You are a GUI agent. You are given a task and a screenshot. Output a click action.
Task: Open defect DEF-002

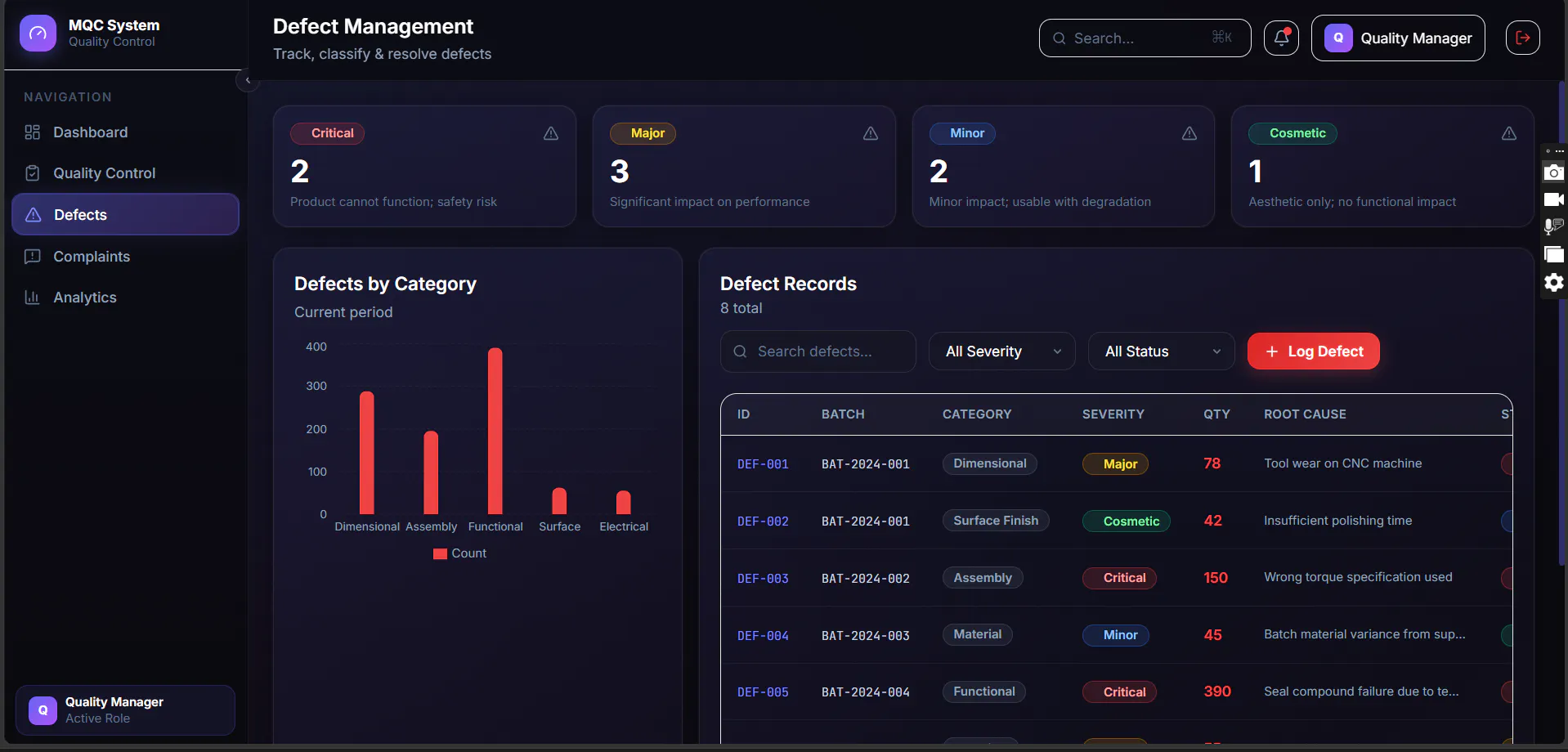(763, 521)
